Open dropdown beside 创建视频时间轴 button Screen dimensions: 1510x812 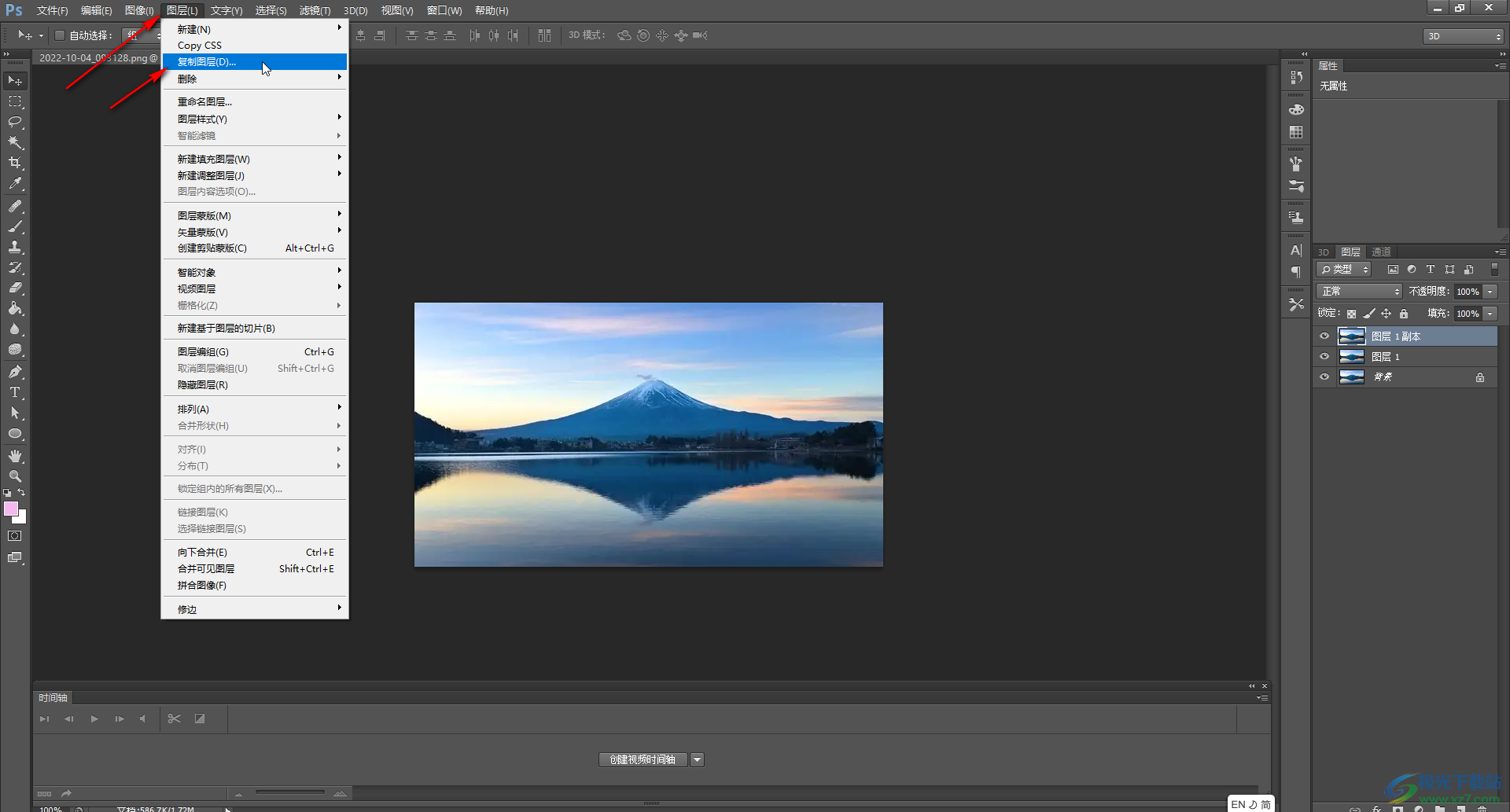698,759
